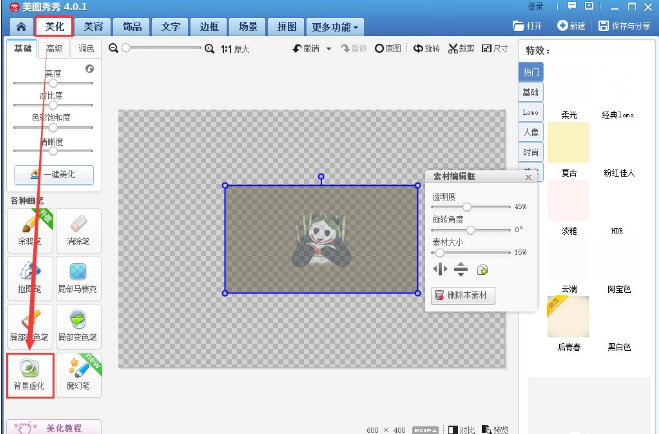Open the 美化教程 banner
659x434 pixels.
54,427
